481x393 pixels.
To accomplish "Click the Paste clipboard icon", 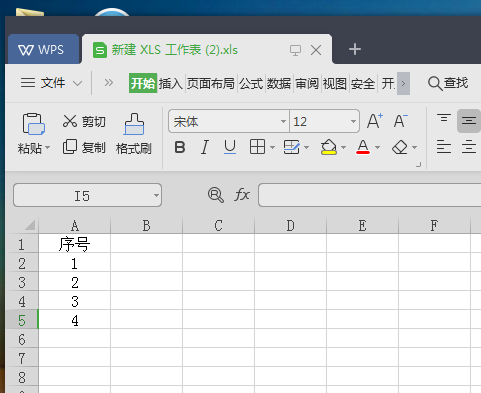I will [x=33, y=124].
